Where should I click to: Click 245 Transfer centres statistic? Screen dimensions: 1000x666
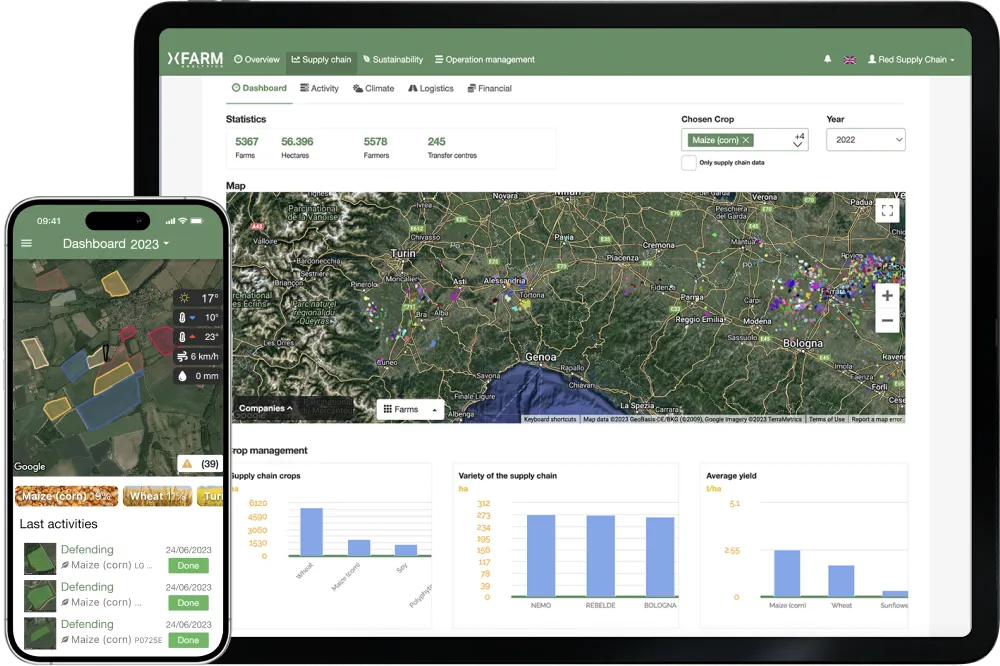(452, 148)
